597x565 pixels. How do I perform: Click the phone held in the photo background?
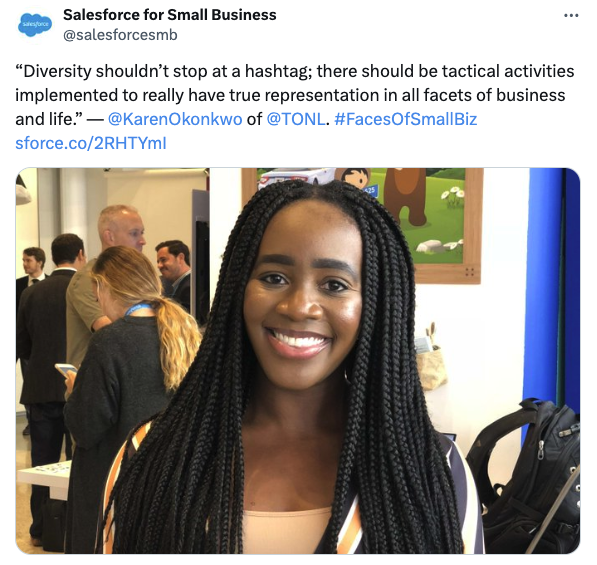pyautogui.click(x=65, y=369)
